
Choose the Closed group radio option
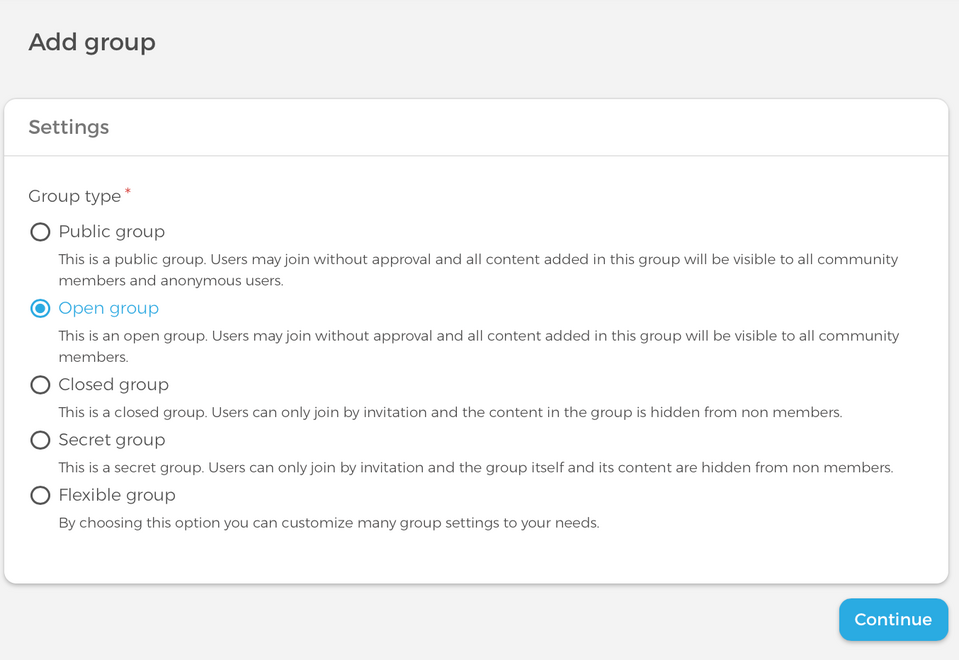[x=40, y=385]
